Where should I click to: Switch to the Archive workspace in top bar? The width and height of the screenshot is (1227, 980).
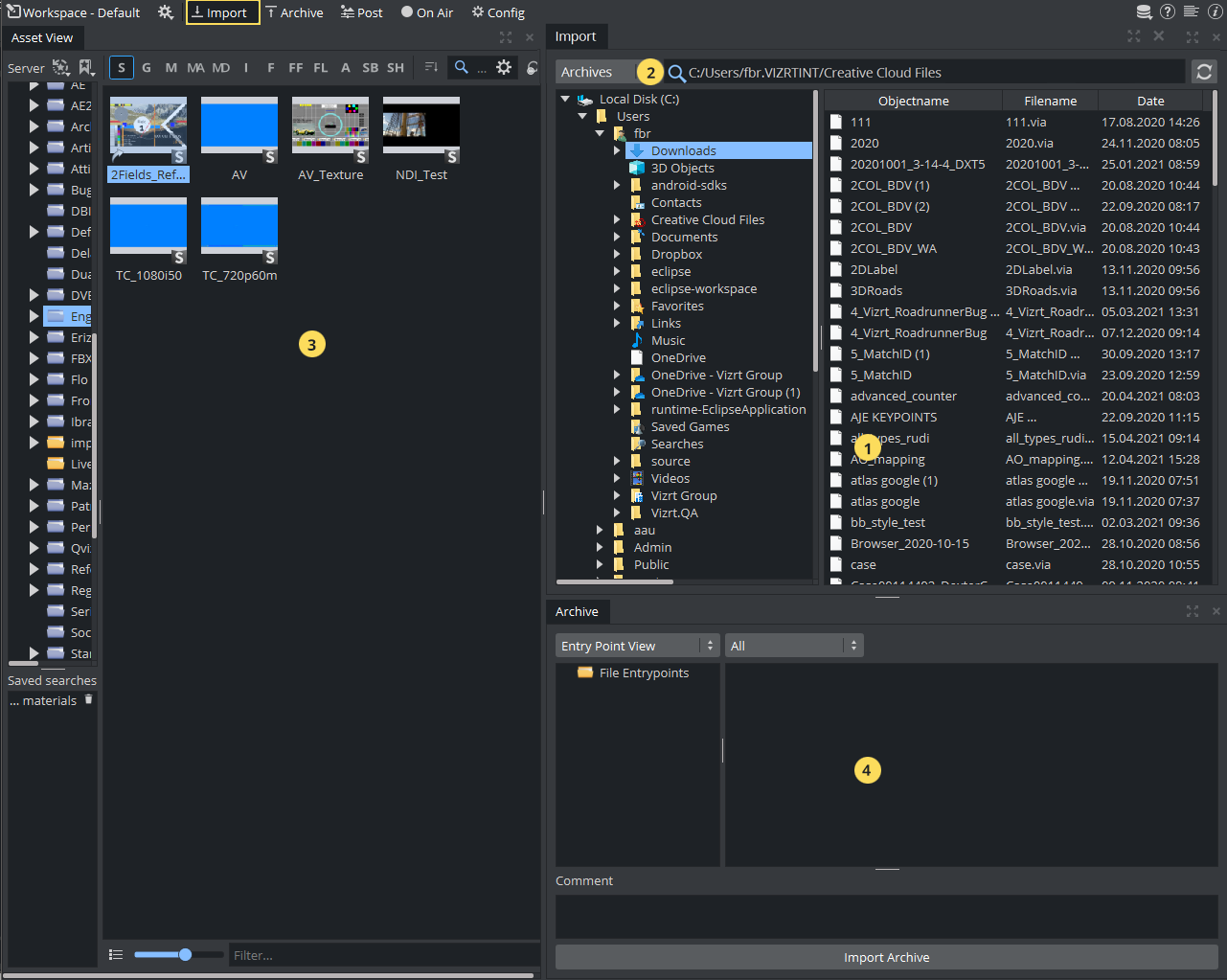pyautogui.click(x=294, y=12)
